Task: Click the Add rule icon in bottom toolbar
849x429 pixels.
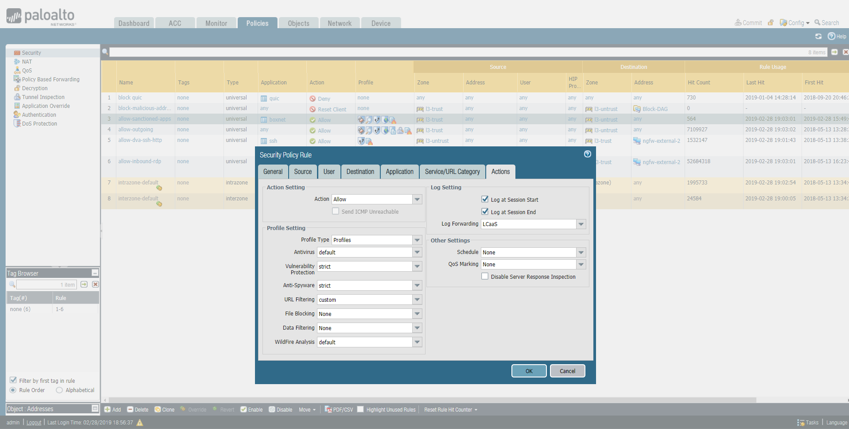Action: pos(108,409)
